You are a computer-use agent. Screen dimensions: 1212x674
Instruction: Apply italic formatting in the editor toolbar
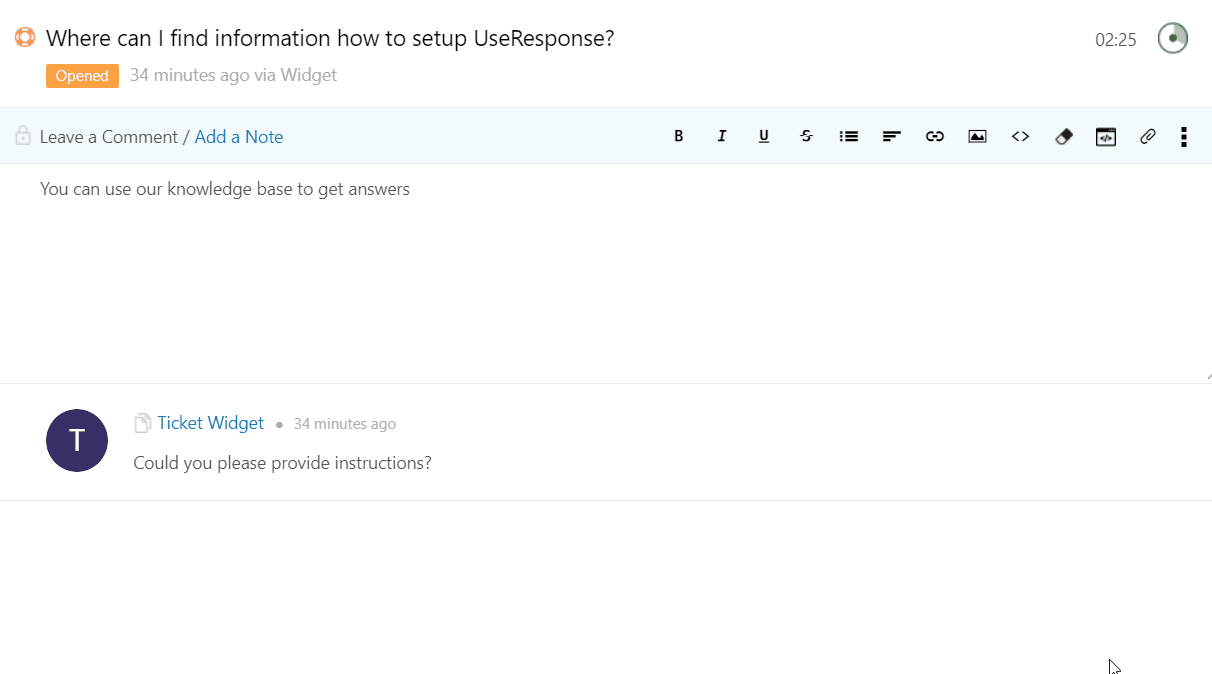coord(721,136)
